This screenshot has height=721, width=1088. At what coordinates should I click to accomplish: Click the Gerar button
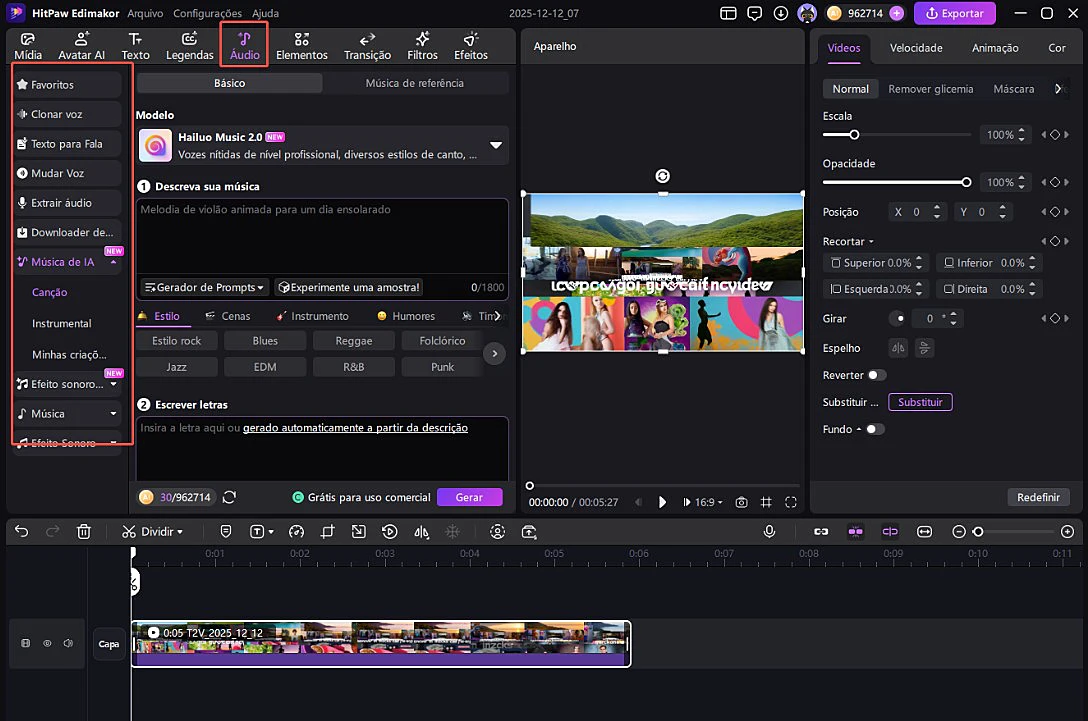[x=469, y=497]
